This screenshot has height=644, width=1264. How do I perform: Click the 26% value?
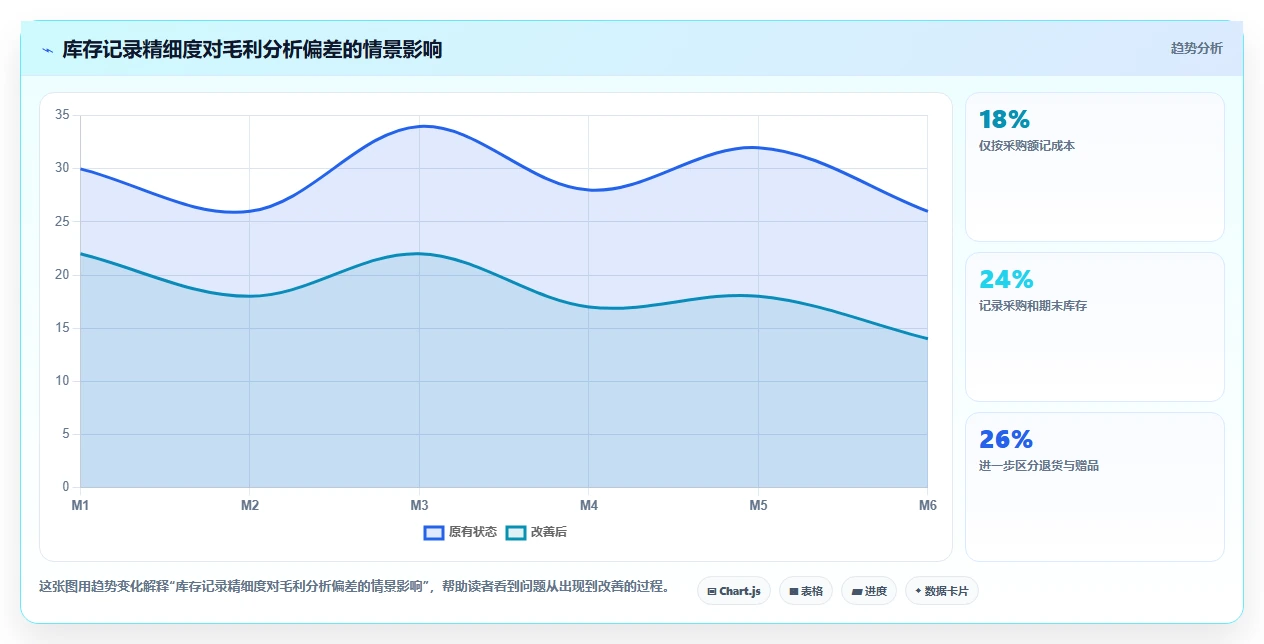[1006, 440]
